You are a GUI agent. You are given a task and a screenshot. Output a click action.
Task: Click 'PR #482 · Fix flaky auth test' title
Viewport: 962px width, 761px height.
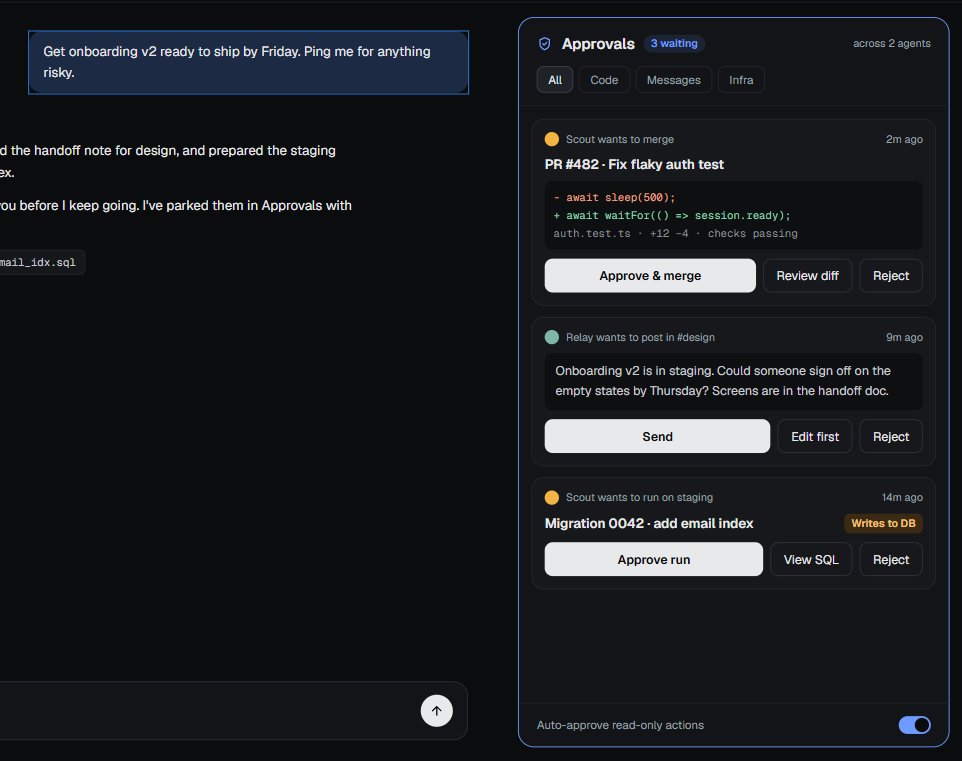(x=634, y=164)
